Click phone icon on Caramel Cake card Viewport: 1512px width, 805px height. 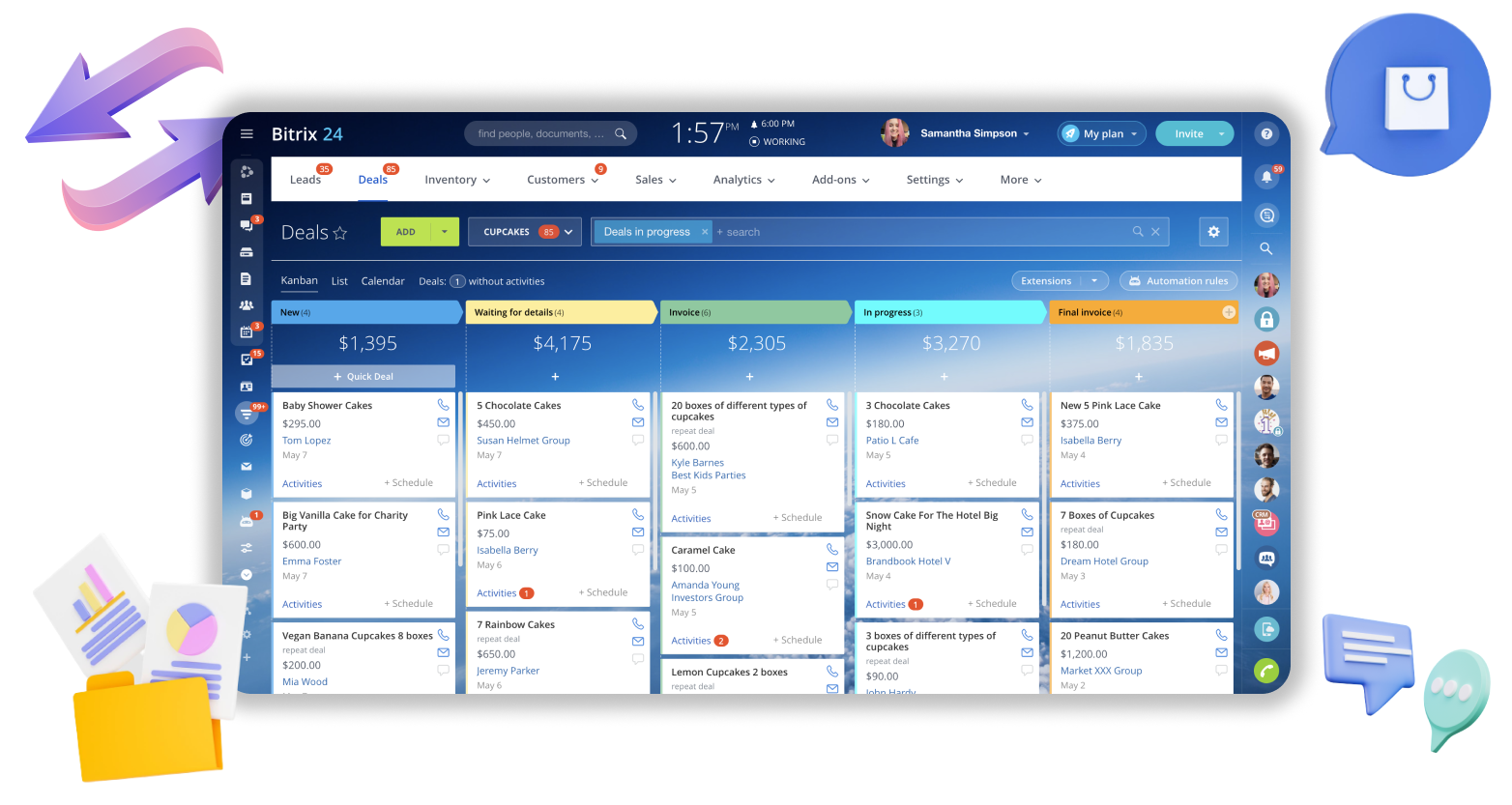[x=832, y=549]
